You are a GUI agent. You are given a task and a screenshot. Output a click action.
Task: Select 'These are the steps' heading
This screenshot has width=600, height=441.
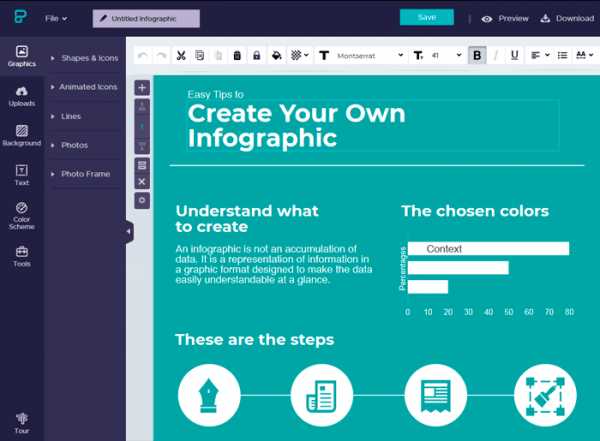(254, 340)
